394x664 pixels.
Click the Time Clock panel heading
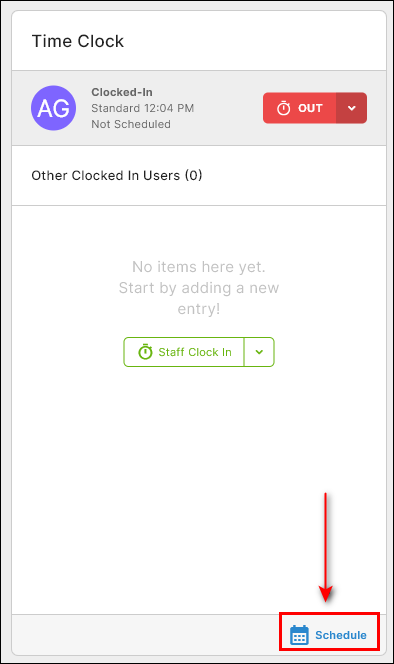tap(78, 42)
